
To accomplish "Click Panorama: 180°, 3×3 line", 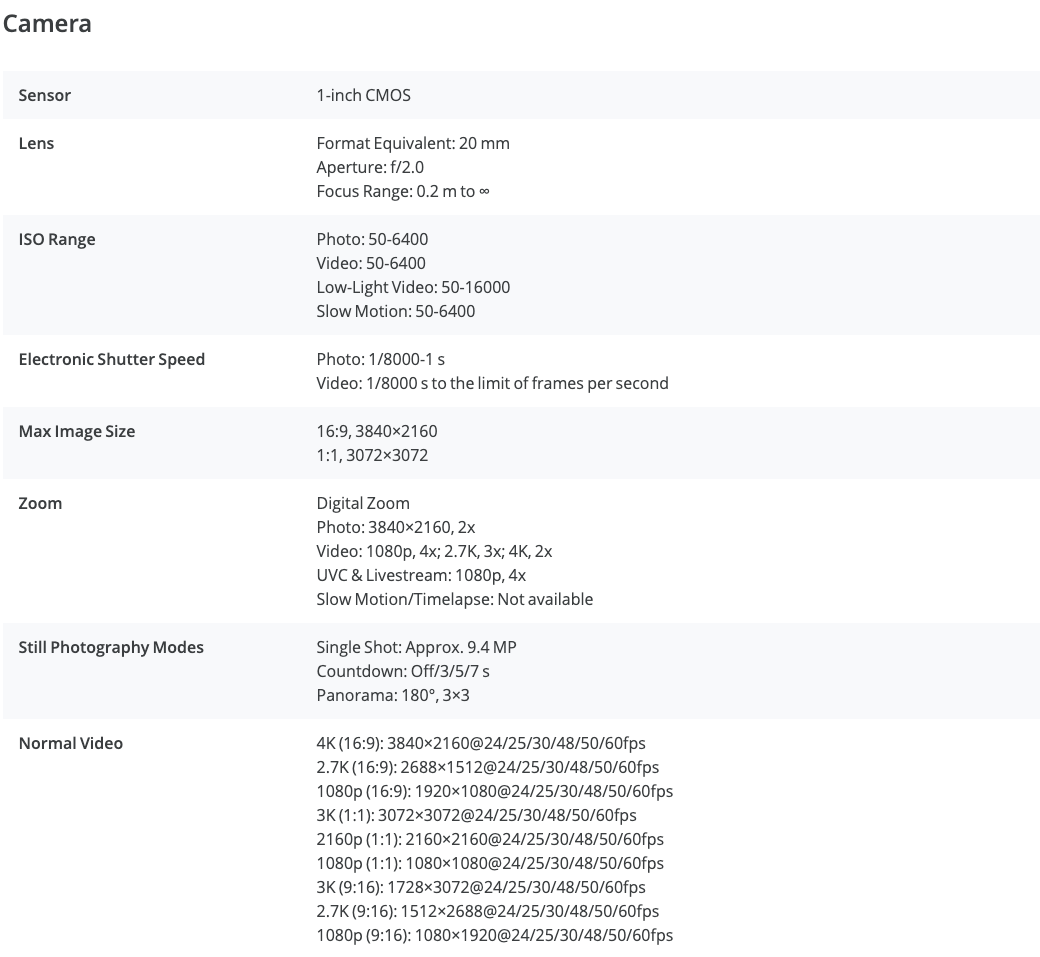I will click(393, 695).
